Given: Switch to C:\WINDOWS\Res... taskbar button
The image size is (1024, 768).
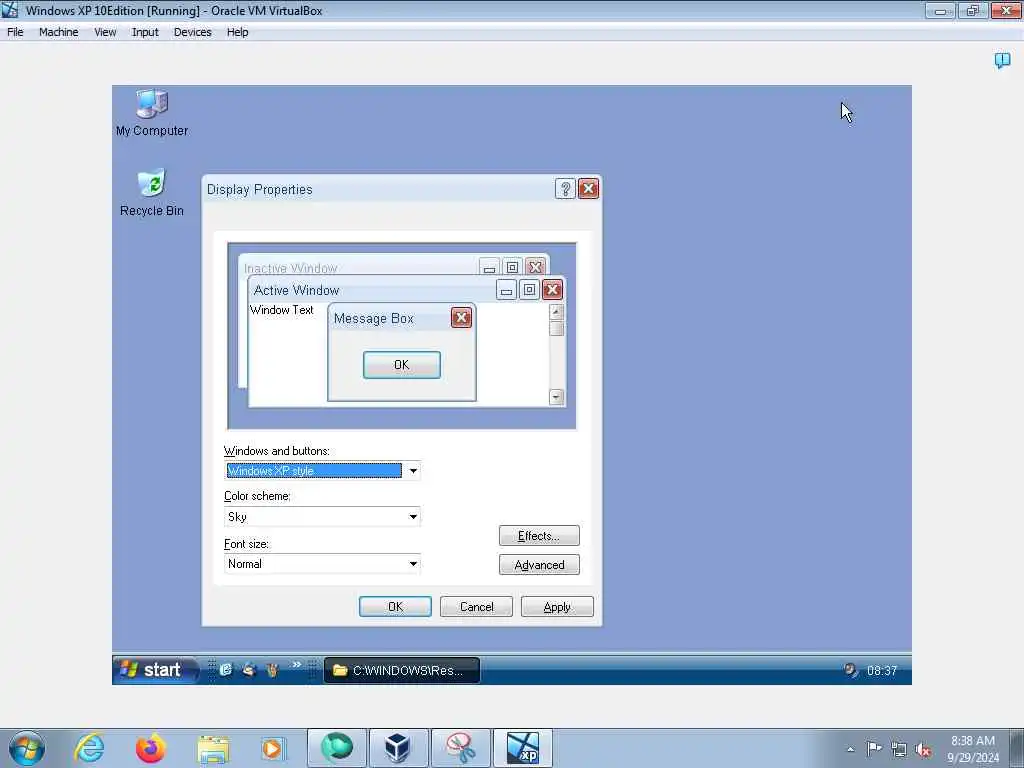Looking at the screenshot, I should [402, 671].
